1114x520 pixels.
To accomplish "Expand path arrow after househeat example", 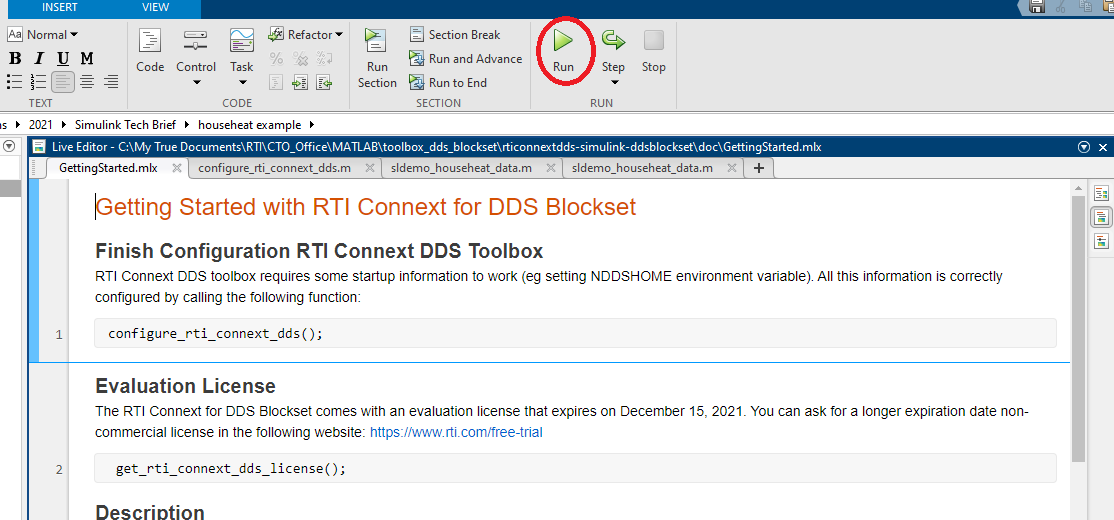I will [311, 124].
